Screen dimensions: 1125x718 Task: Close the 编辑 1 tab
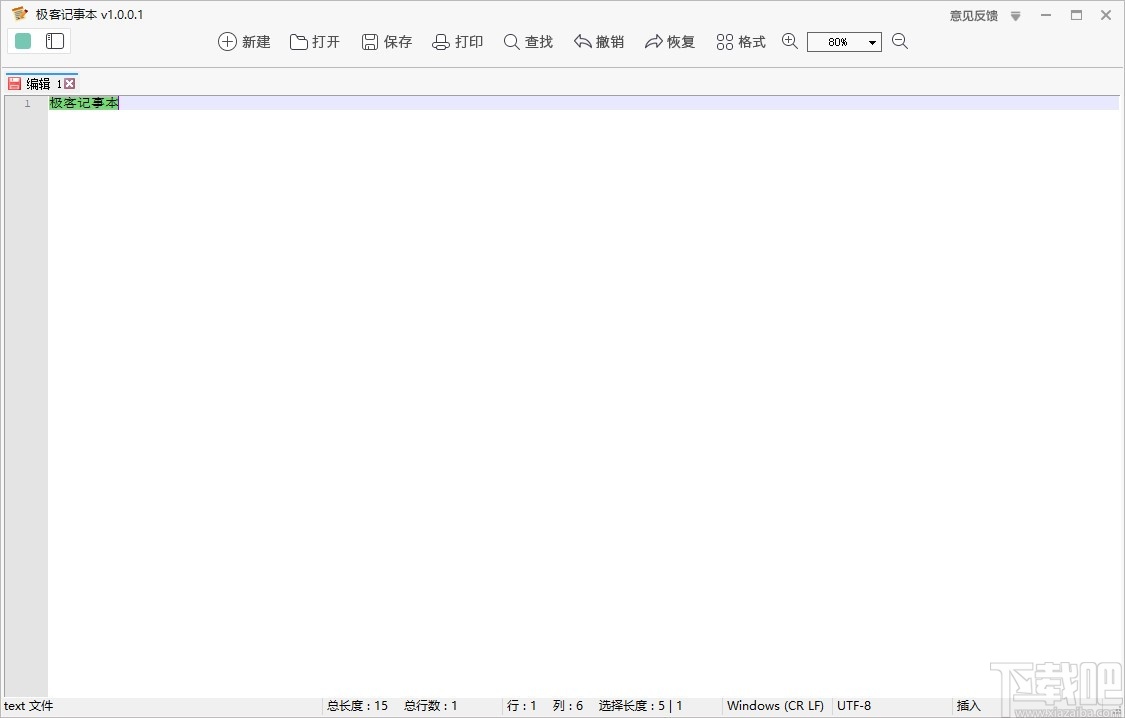pos(70,84)
